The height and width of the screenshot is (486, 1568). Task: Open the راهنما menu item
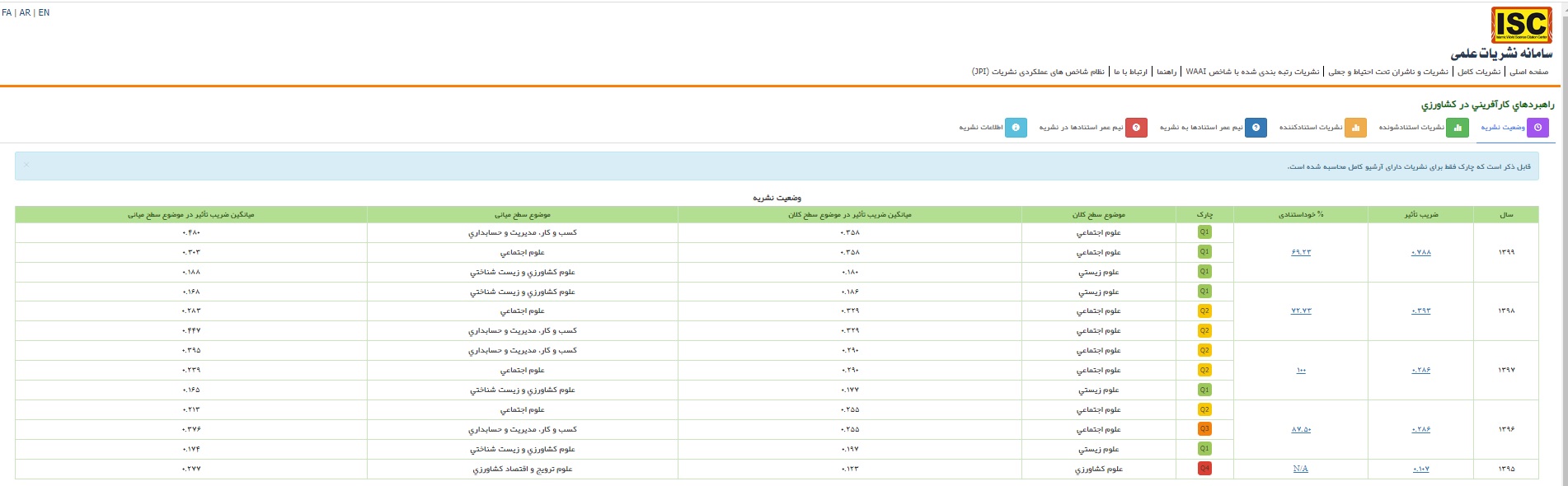point(1166,72)
